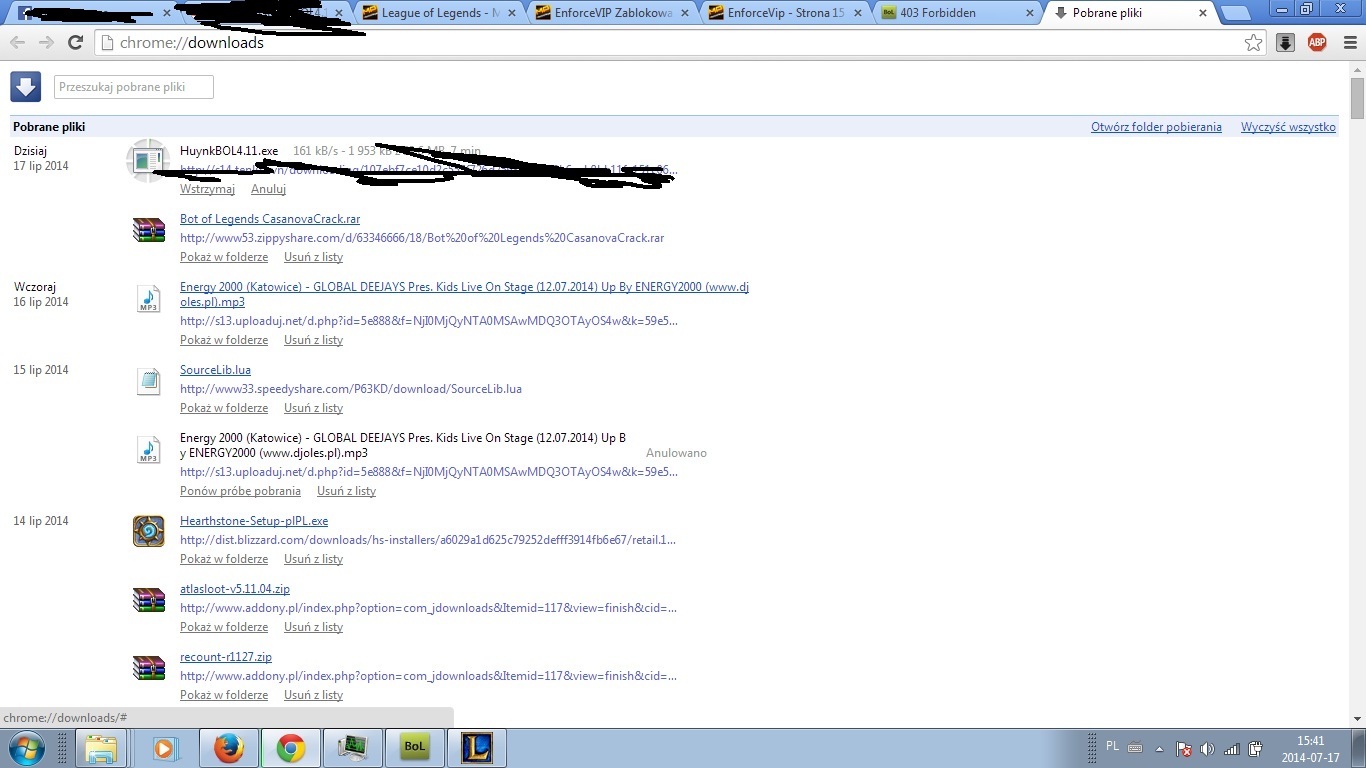
Task: Open the network status tray icon
Action: click(1232, 748)
